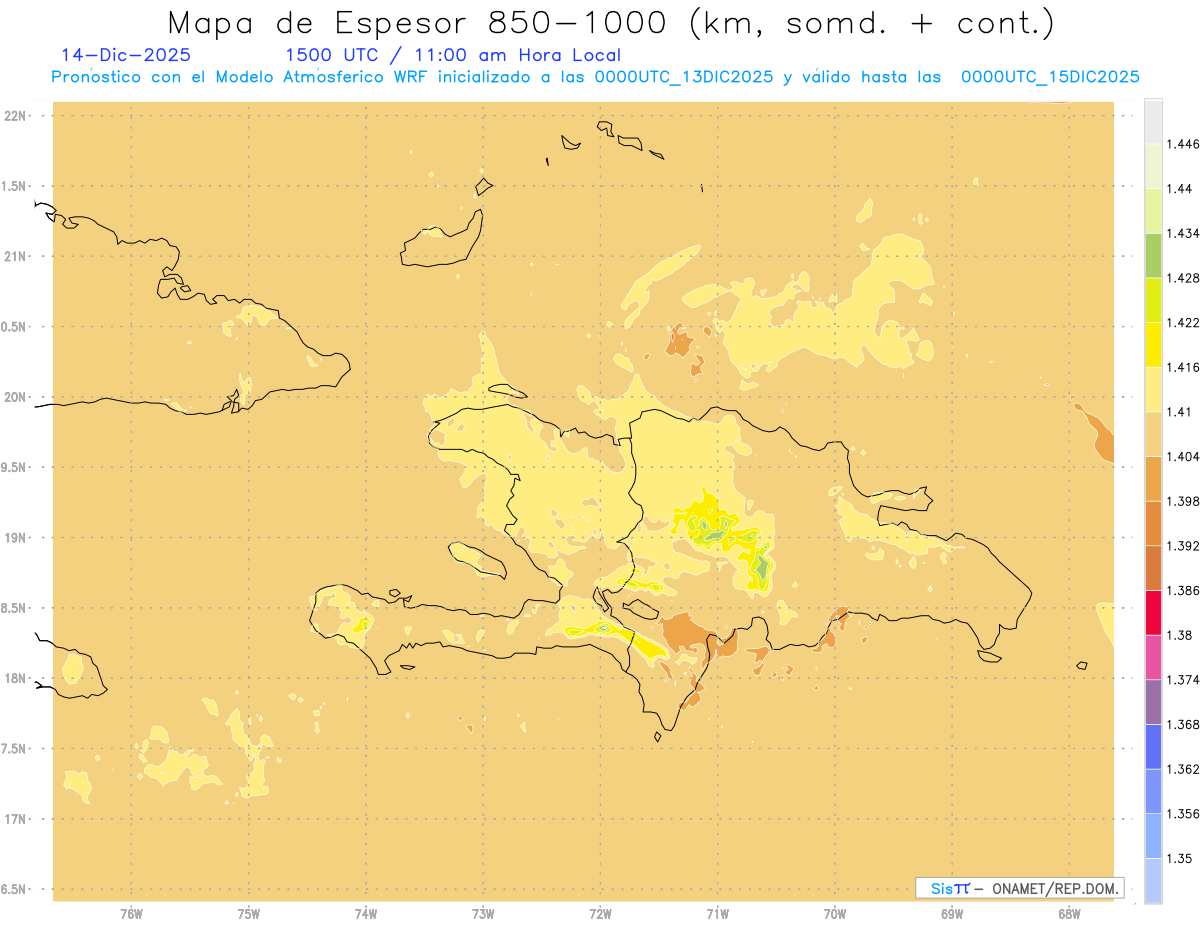
Task: Click the blue swatch between 1.368 and 1.362
Action: tap(1153, 747)
